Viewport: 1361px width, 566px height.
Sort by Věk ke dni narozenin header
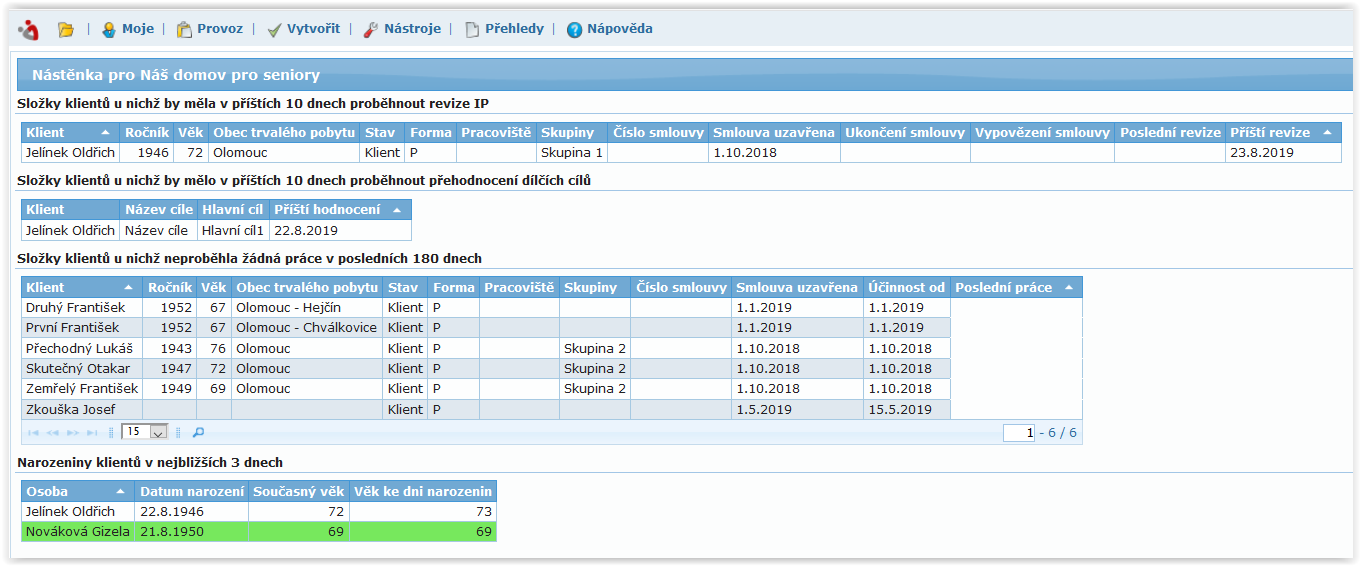click(423, 491)
